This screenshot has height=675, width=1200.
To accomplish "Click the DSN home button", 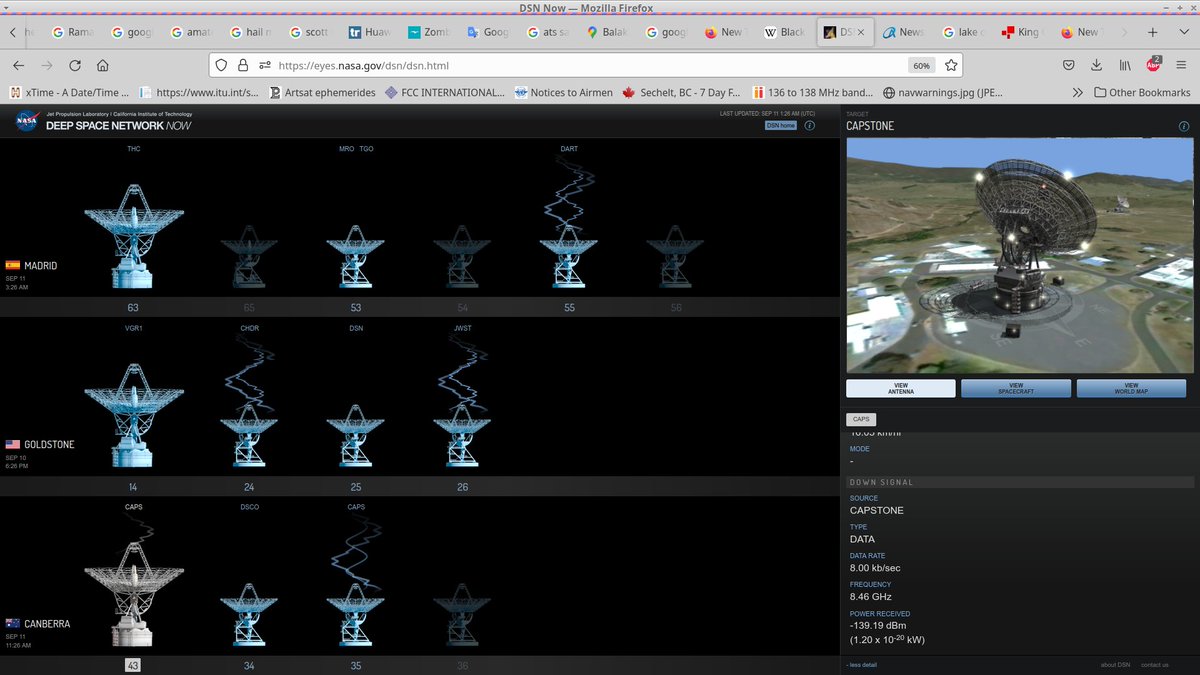I will pyautogui.click(x=781, y=125).
